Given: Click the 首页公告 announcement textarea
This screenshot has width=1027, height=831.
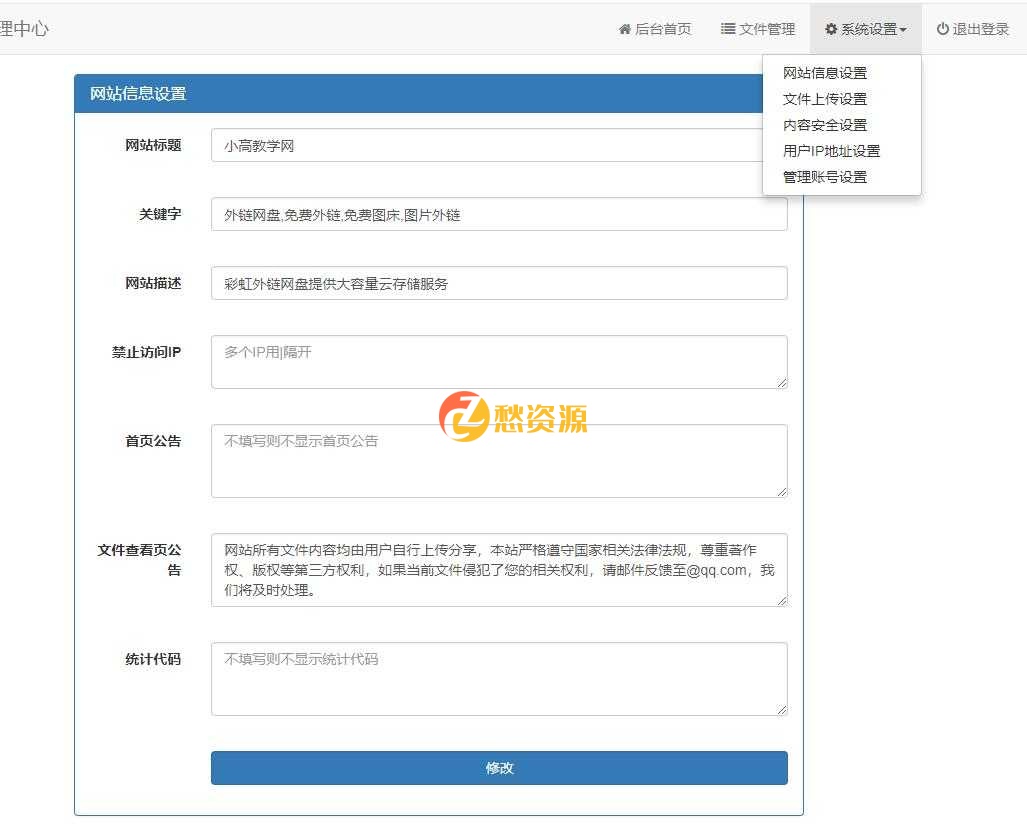Looking at the screenshot, I should coord(499,460).
